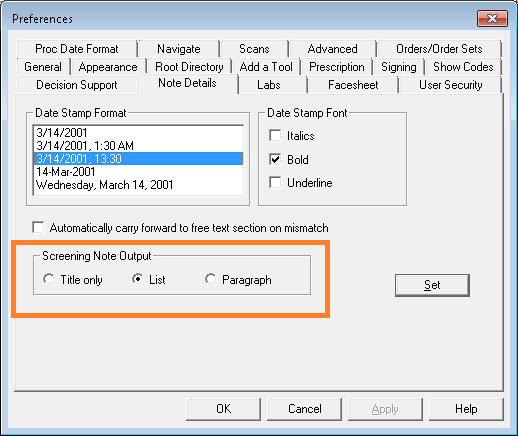Image resolution: width=518 pixels, height=436 pixels.
Task: Enable the Underline checkbox
Action: click(275, 183)
